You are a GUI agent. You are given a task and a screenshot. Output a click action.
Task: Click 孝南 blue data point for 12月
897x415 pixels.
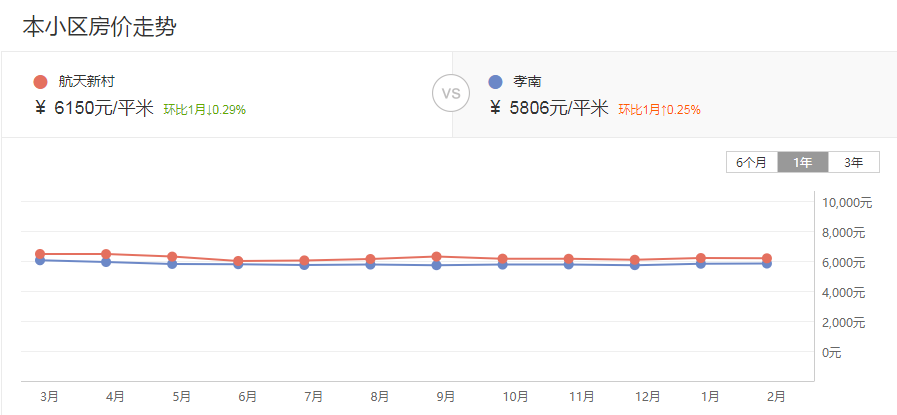635,265
